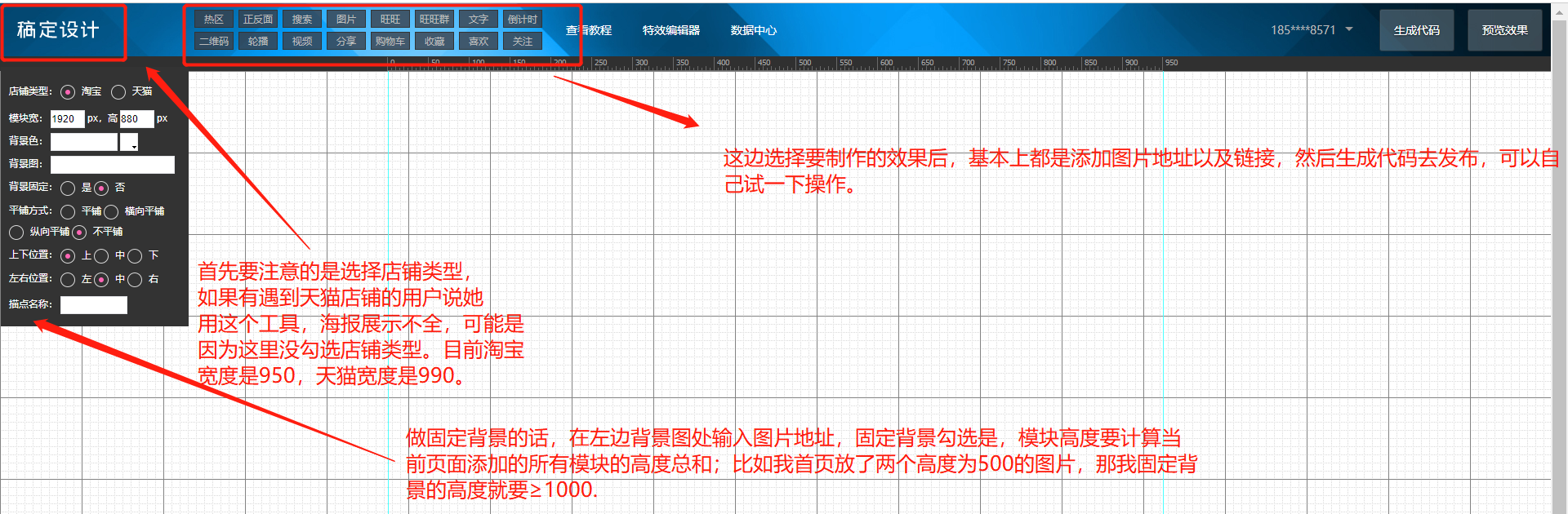Open the 特效编辑器 effects editor
The width and height of the screenshot is (1568, 514).
(671, 30)
